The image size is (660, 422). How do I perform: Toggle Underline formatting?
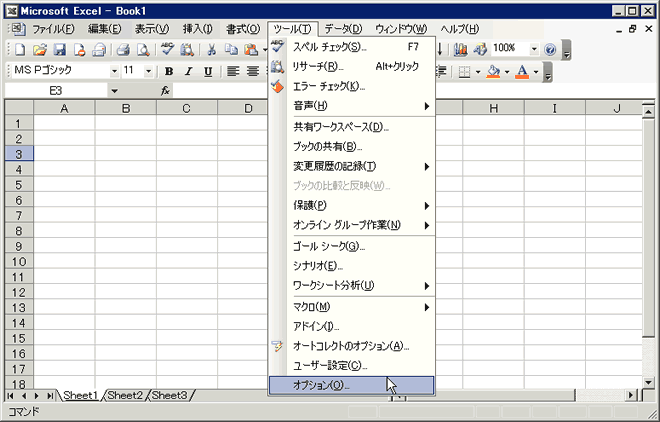tap(208, 72)
